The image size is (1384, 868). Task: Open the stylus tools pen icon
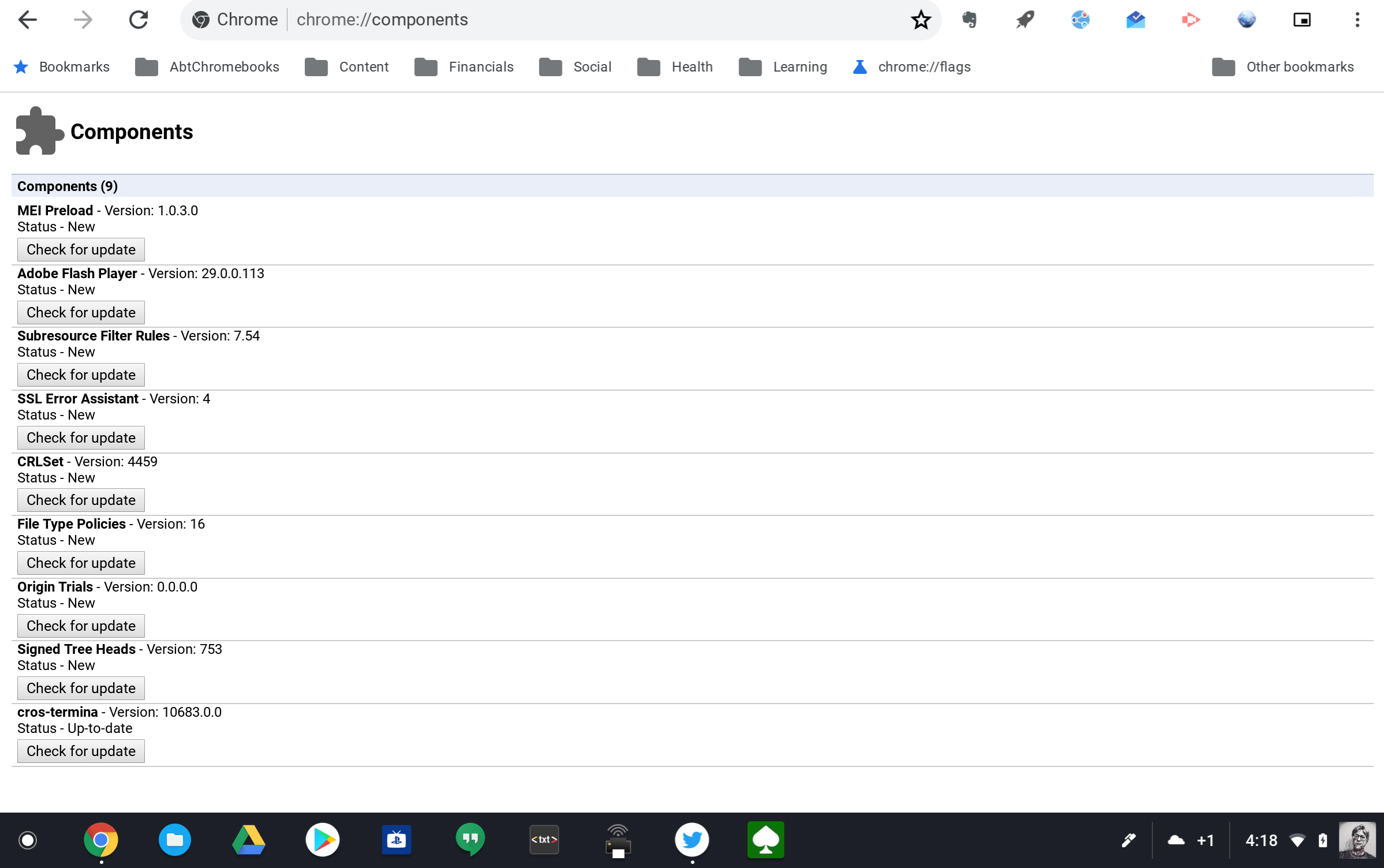pos(1128,840)
